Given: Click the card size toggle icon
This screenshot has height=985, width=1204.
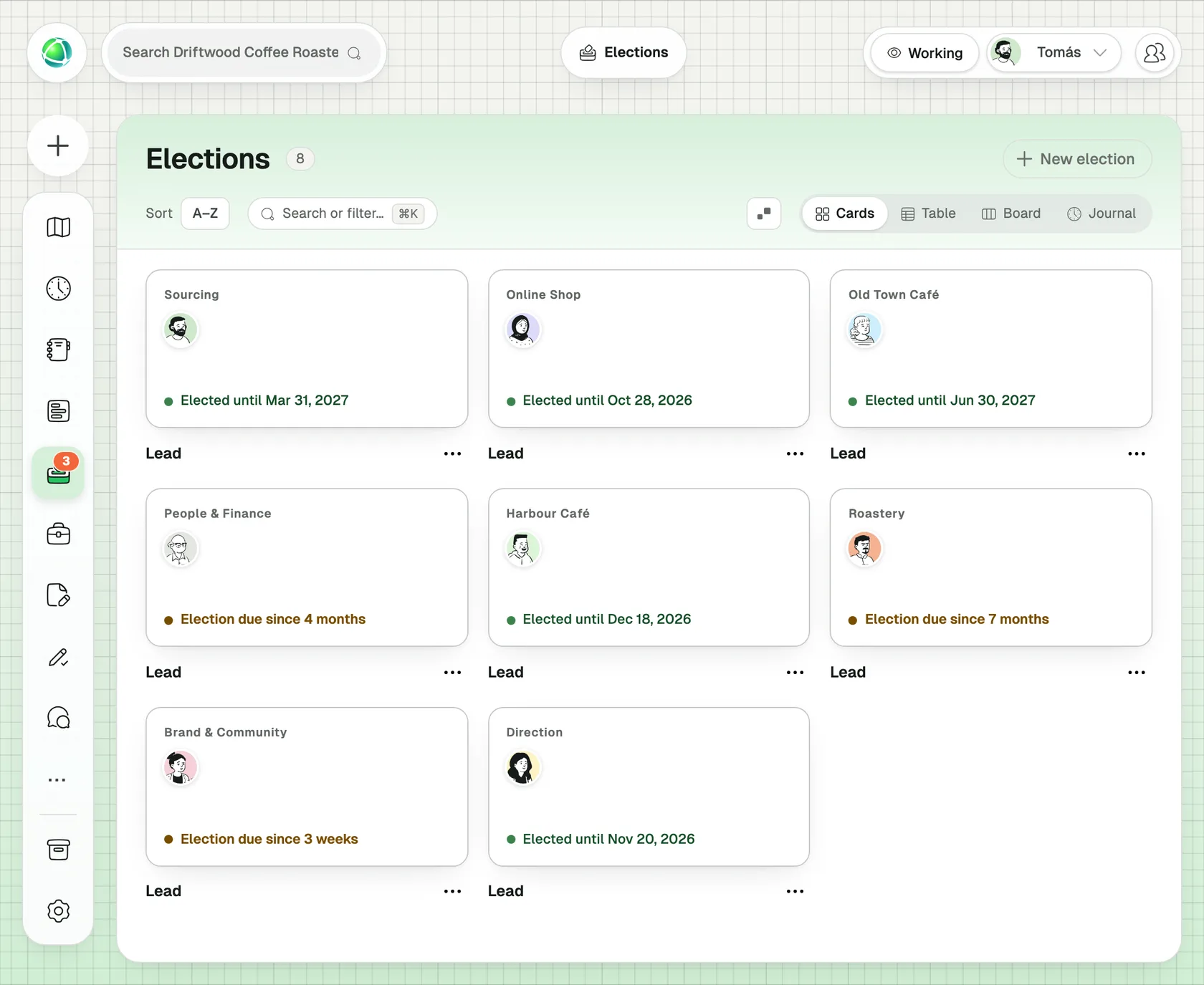Looking at the screenshot, I should tap(764, 213).
